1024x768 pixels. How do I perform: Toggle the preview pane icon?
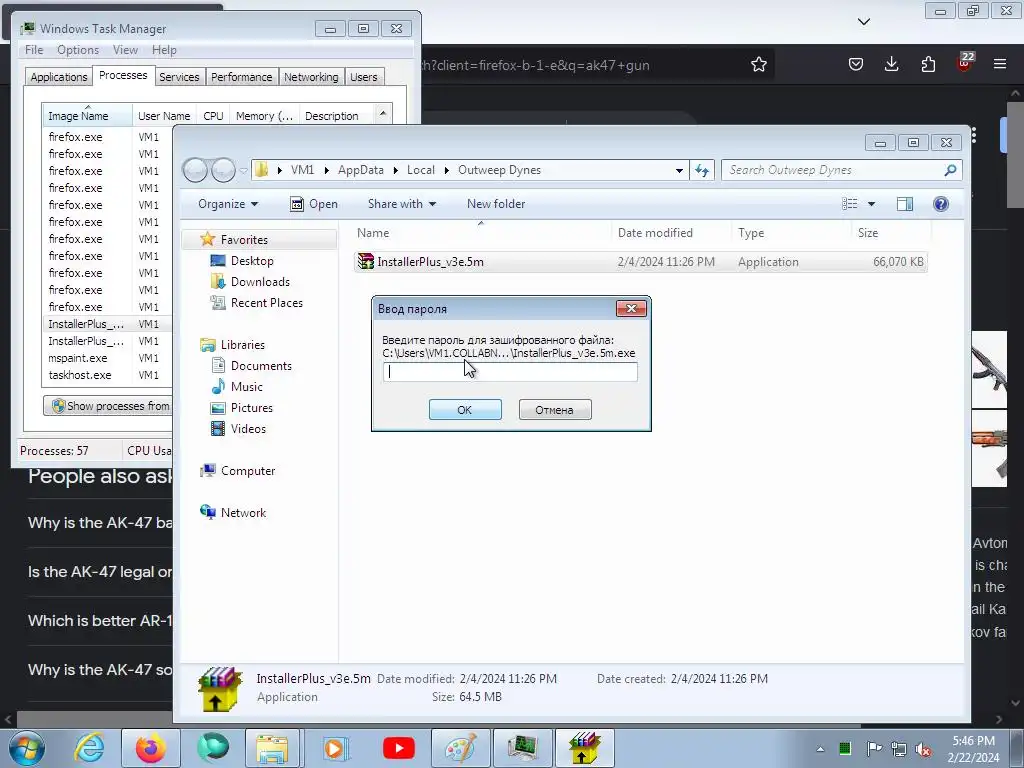pos(904,204)
